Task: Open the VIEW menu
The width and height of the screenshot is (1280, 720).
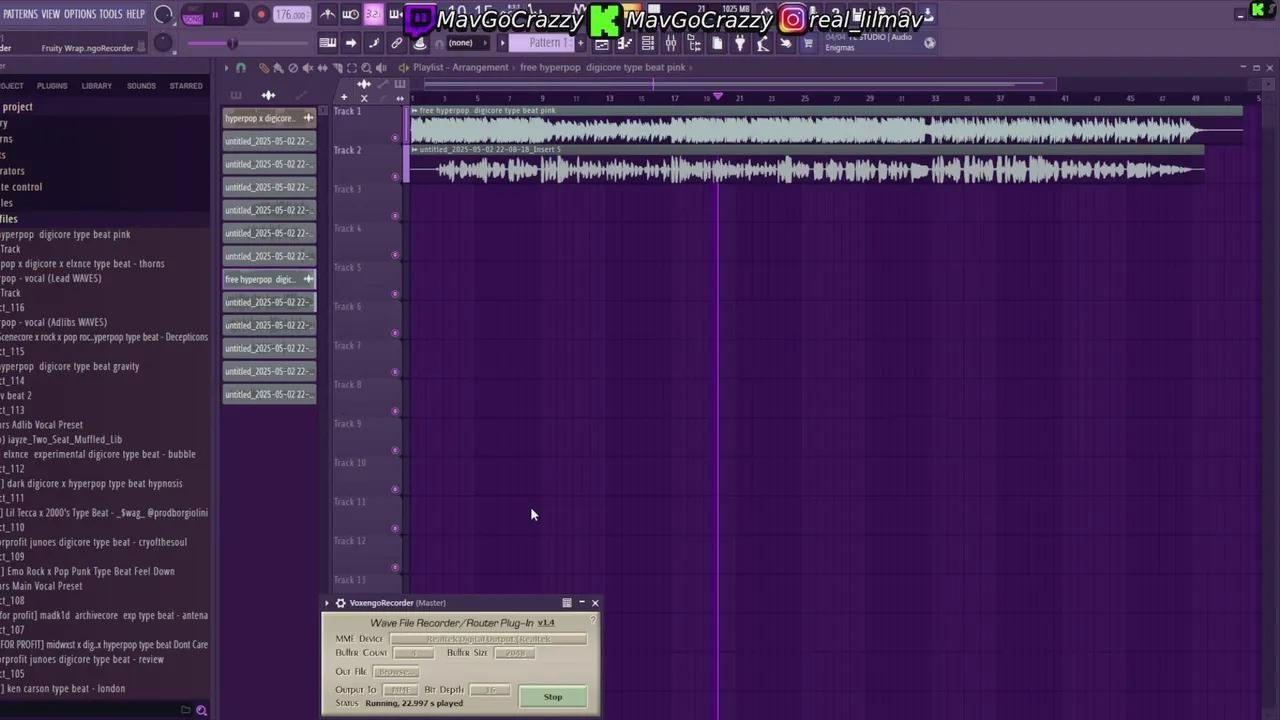Action: [50, 14]
